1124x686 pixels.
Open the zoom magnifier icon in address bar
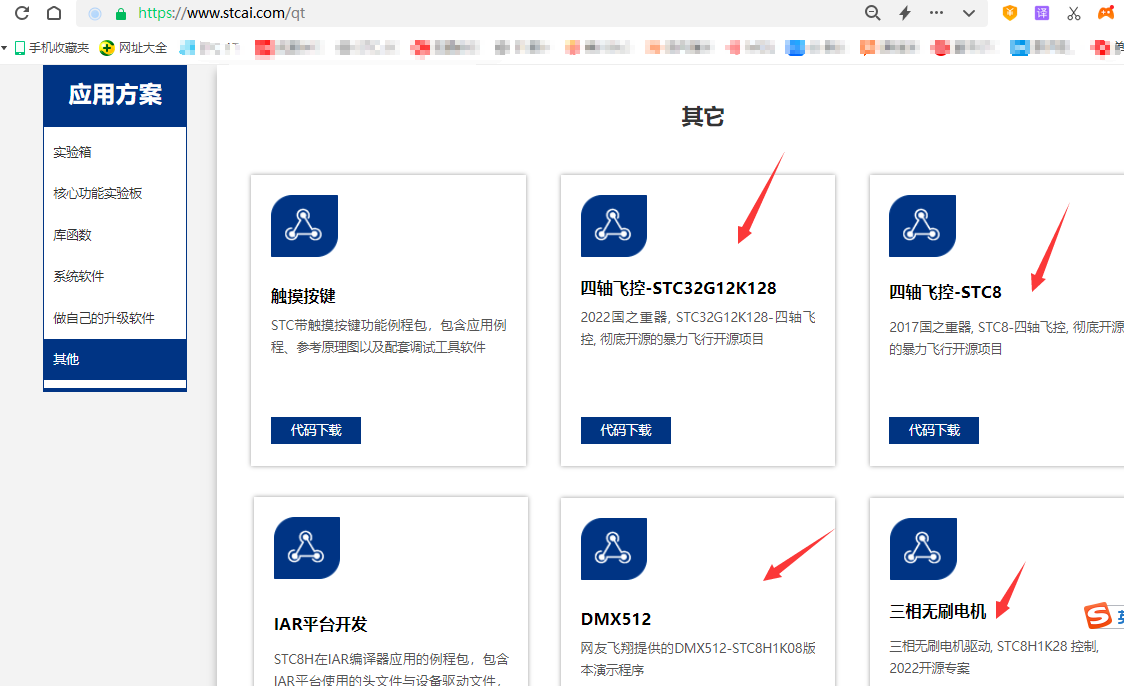coord(872,13)
